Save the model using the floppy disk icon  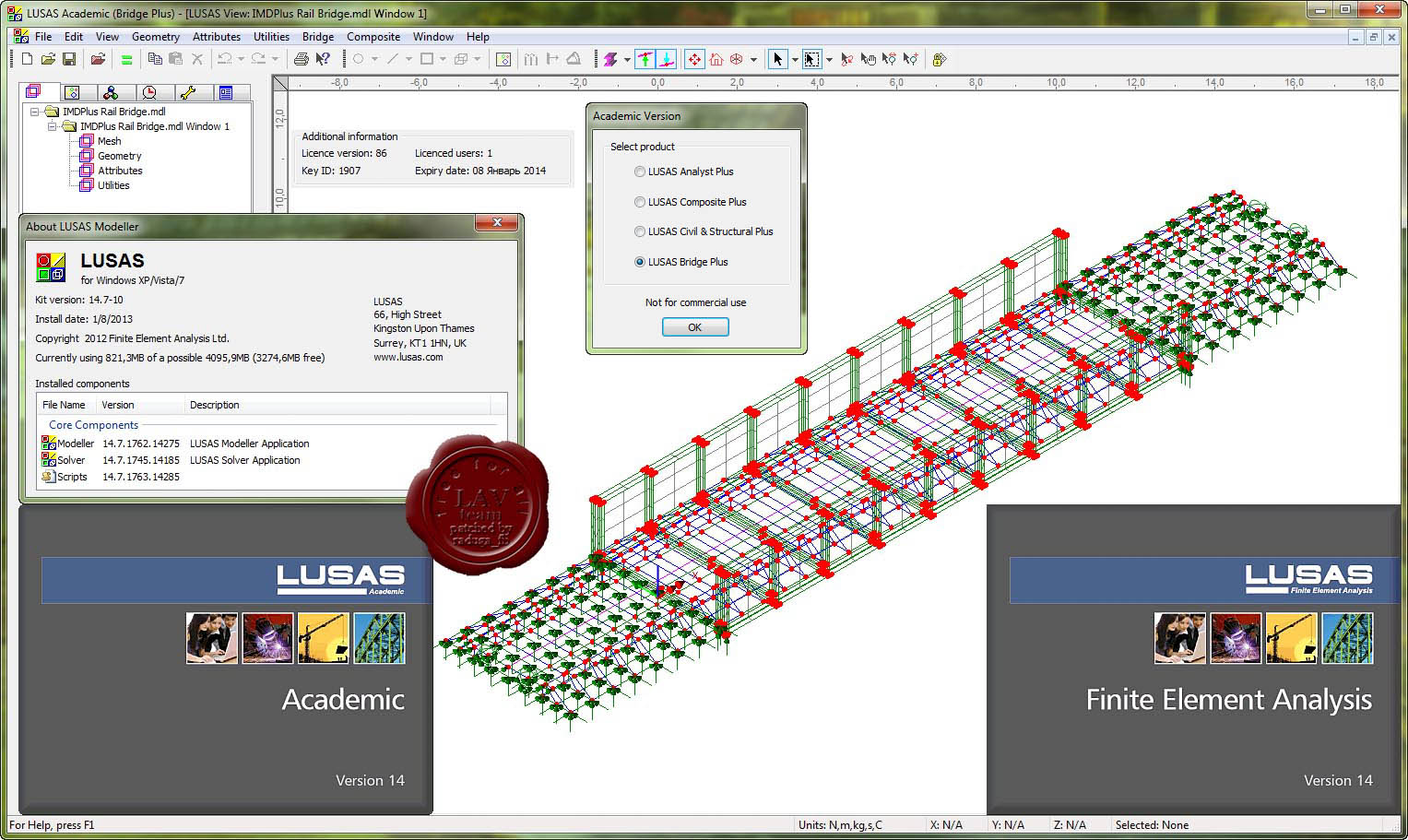[x=69, y=59]
